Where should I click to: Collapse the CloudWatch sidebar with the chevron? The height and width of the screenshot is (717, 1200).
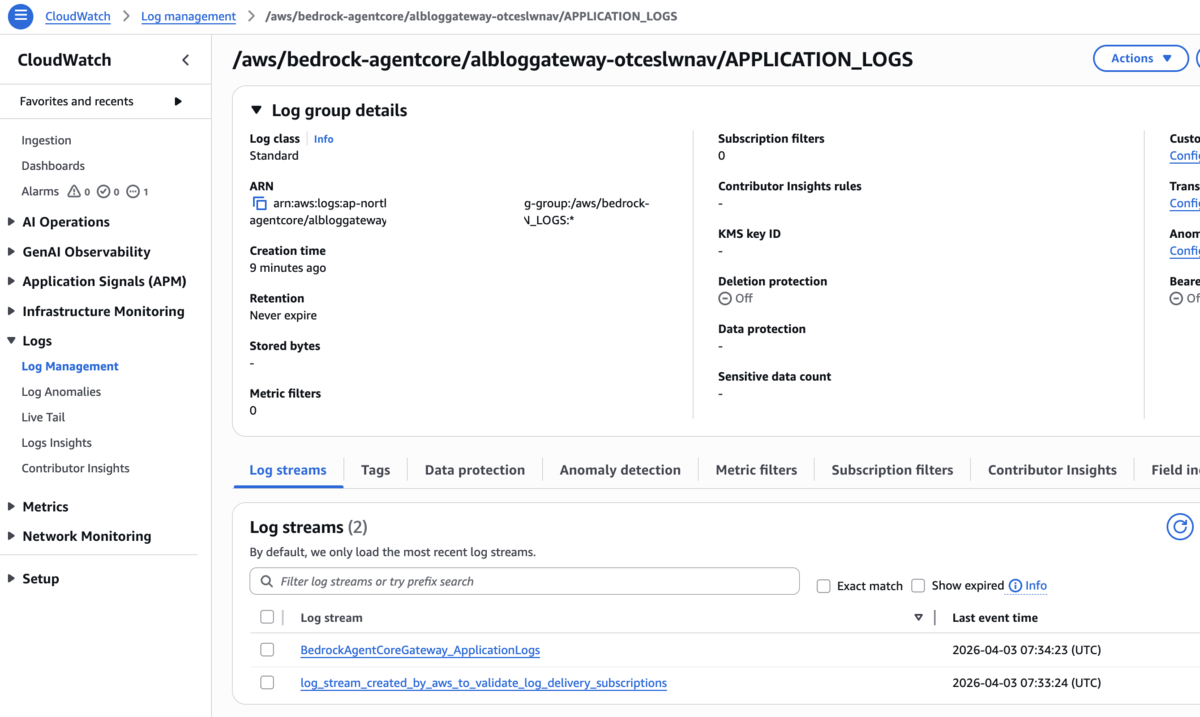point(185,60)
